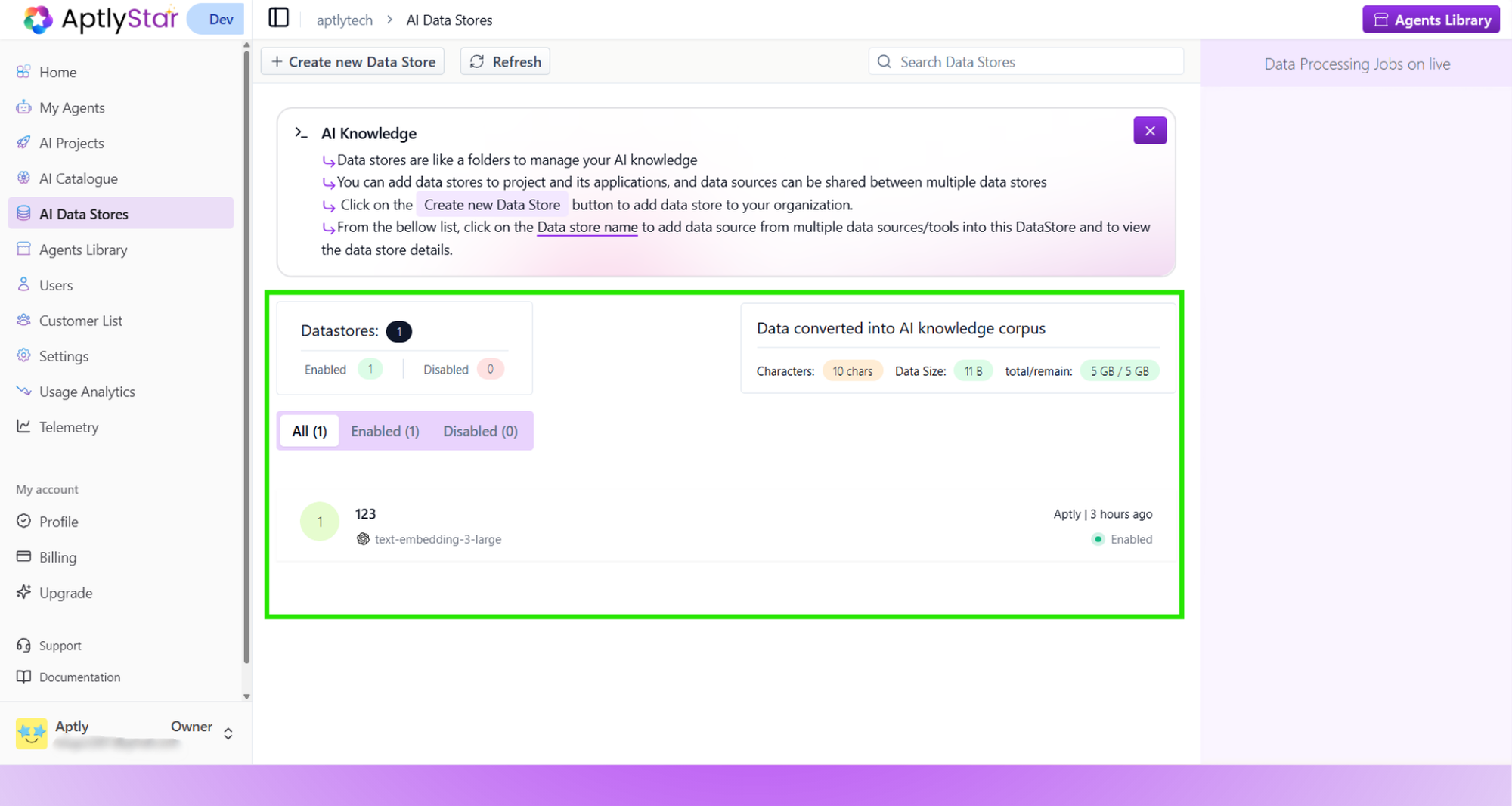Open Usage Analytics
This screenshot has height=806, width=1512.
(x=86, y=391)
